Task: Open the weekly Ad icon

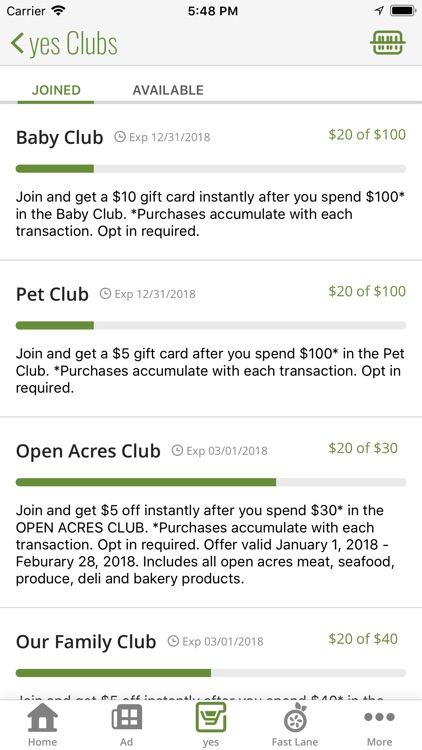Action: [126, 717]
